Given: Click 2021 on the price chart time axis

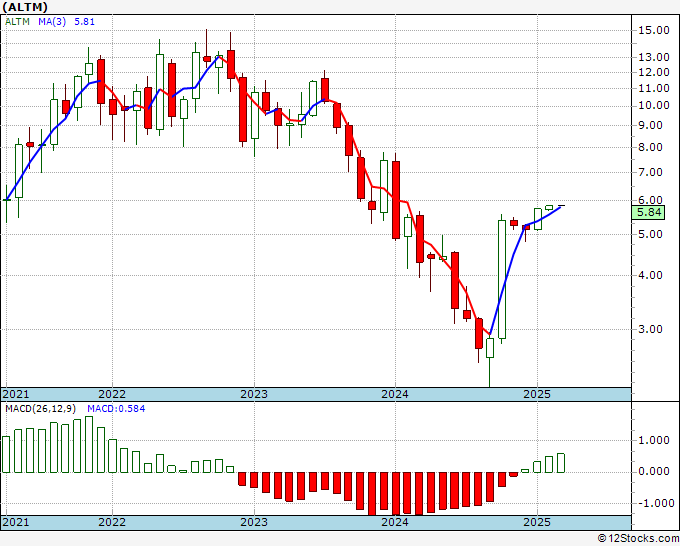Looking at the screenshot, I should (16, 394).
